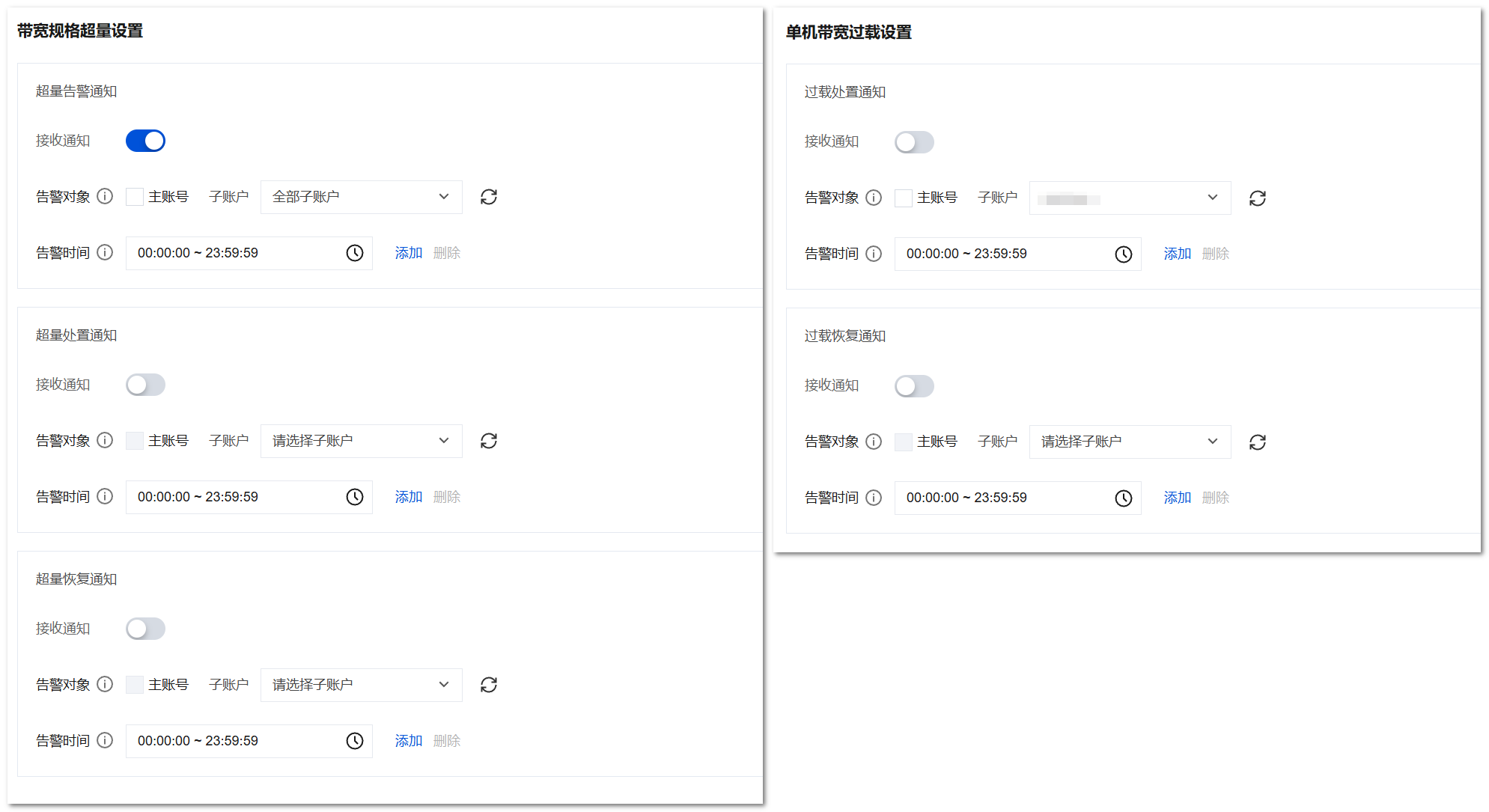Refresh sub-accounts in 超量告警通知 section
Image resolution: width=1489 pixels, height=812 pixels.
click(489, 197)
